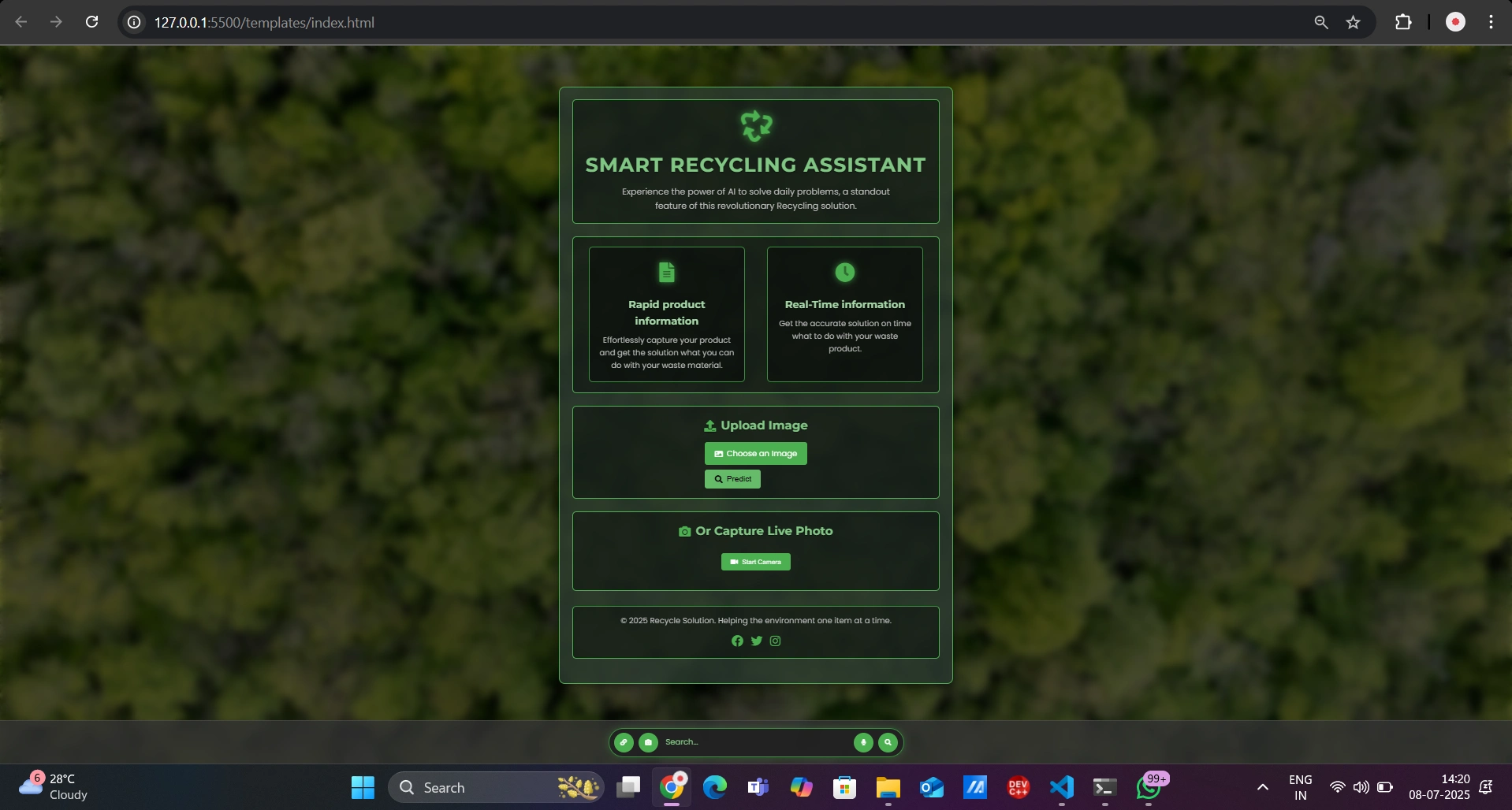Image resolution: width=1512 pixels, height=810 pixels.
Task: Click the SMART RECYCLING ASSISTANT heading
Action: 756,165
